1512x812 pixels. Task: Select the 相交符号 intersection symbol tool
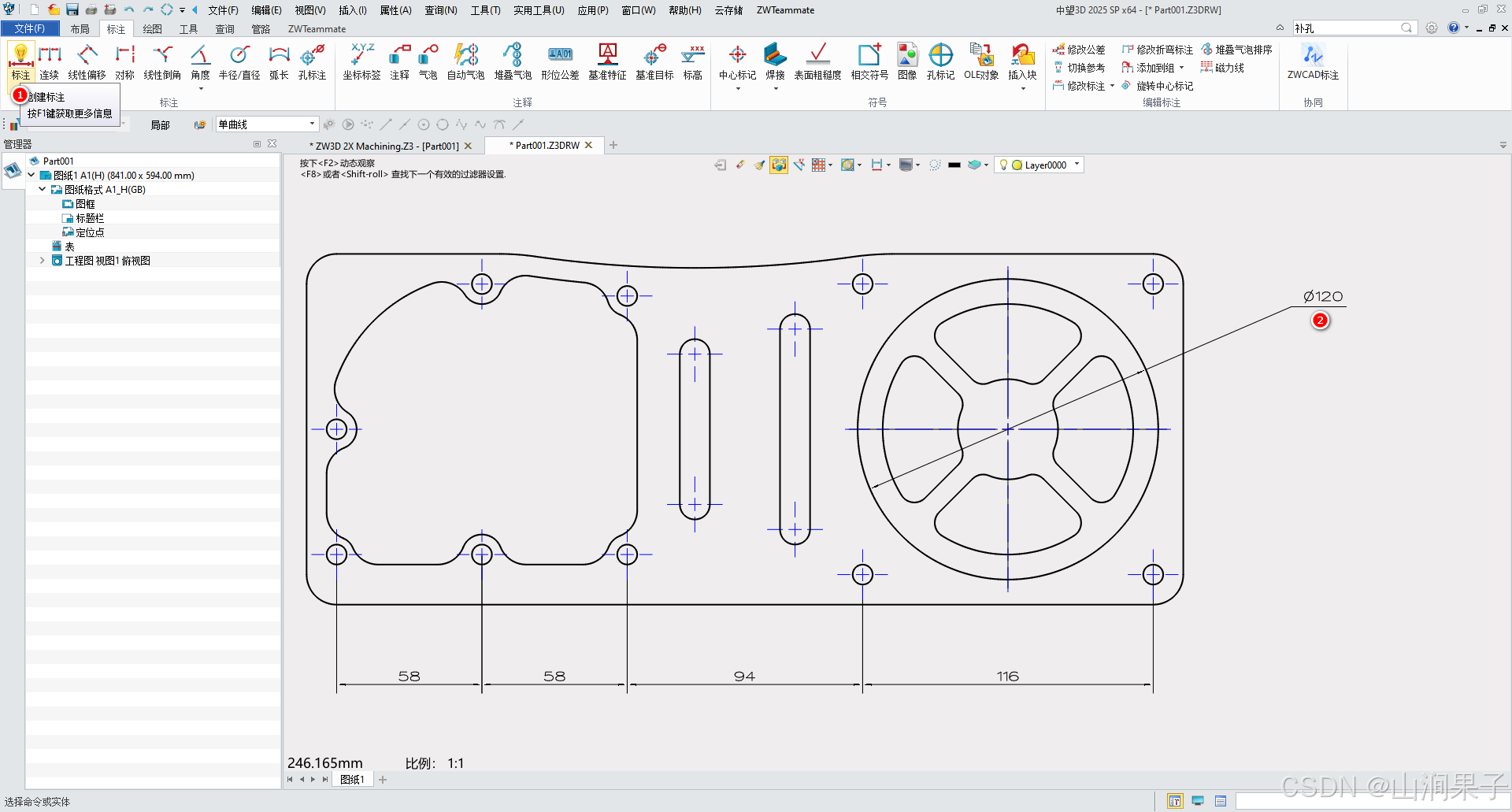[869, 62]
